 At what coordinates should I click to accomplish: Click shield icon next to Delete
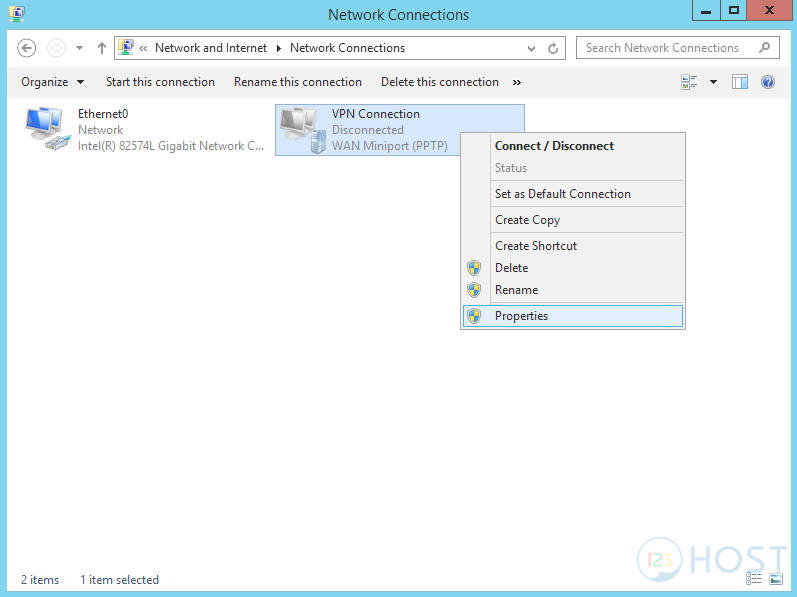474,268
